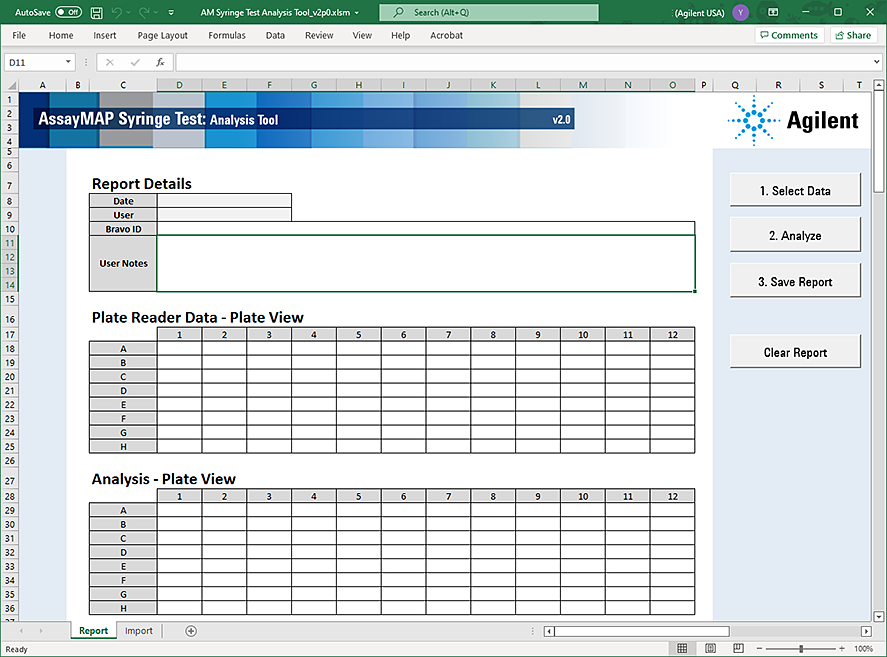887x657 pixels.
Task: Switch to Page Break Preview icon
Action: click(738, 649)
